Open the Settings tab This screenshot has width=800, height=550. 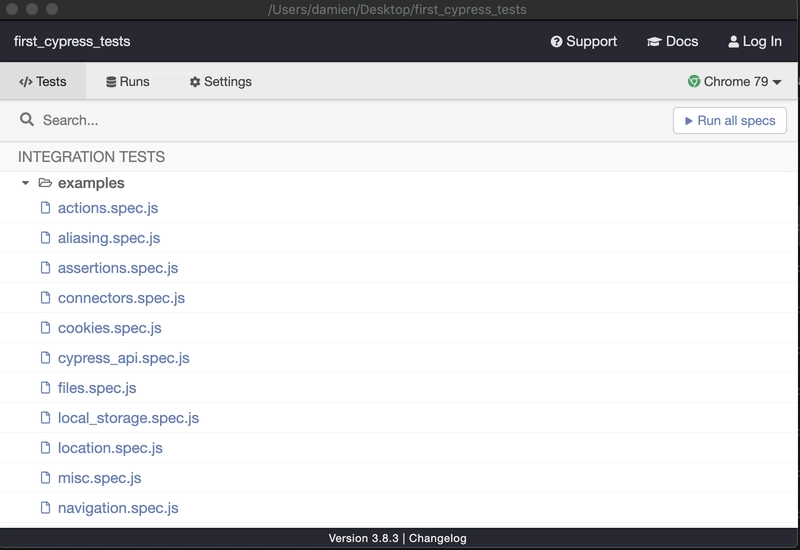[x=220, y=82]
